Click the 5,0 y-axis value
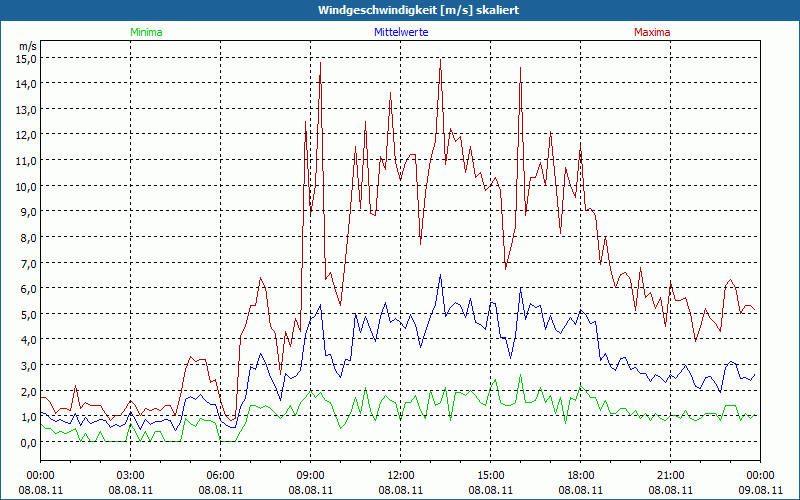The image size is (800, 500). tap(29, 314)
